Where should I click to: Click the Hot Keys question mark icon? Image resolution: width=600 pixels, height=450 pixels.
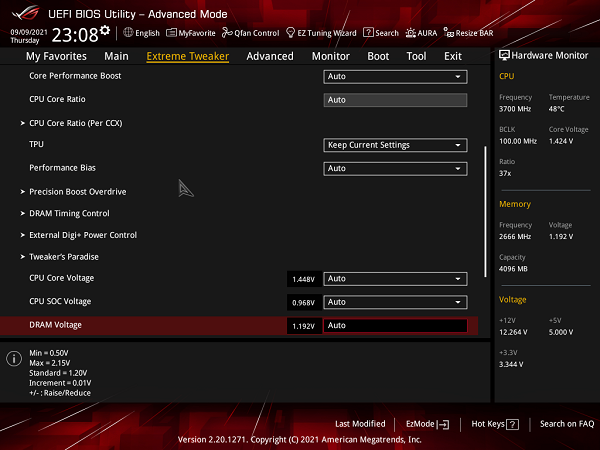(x=512, y=424)
